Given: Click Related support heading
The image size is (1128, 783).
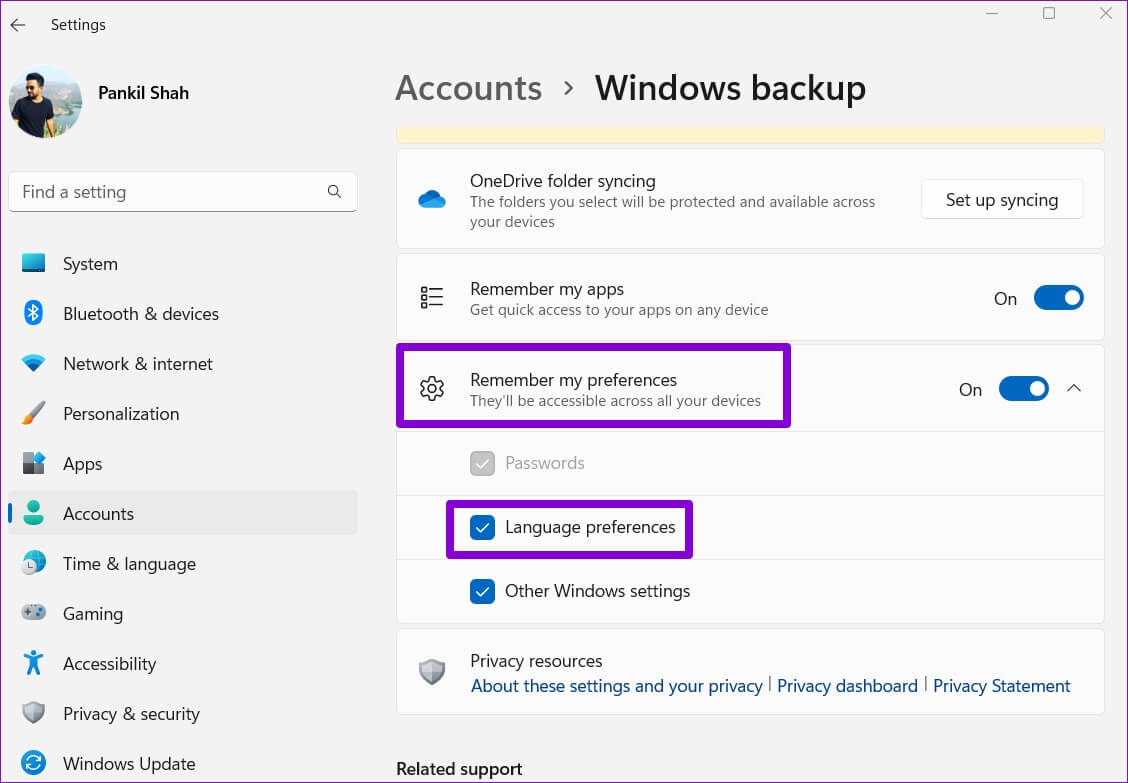Looking at the screenshot, I should pos(459,769).
